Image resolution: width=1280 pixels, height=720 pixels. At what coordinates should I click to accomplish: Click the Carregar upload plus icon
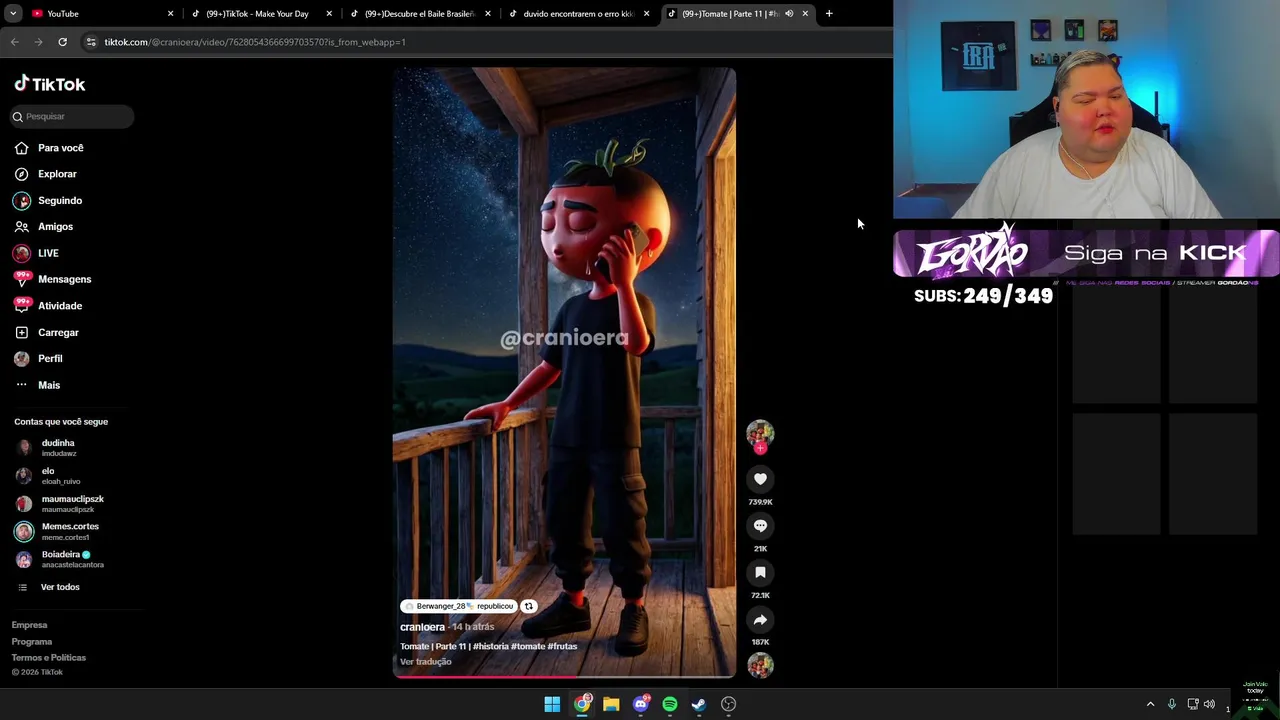[x=21, y=332]
